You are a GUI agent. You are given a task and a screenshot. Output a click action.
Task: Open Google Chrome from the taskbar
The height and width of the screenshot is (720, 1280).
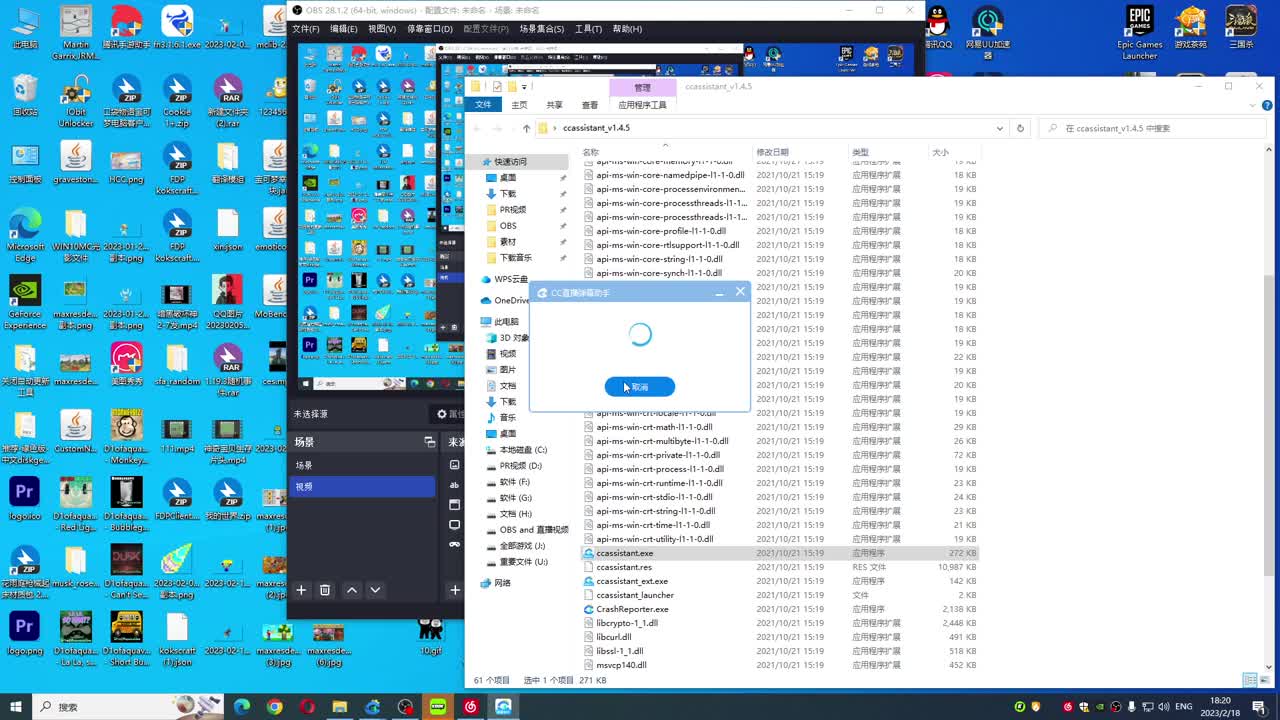pos(275,707)
